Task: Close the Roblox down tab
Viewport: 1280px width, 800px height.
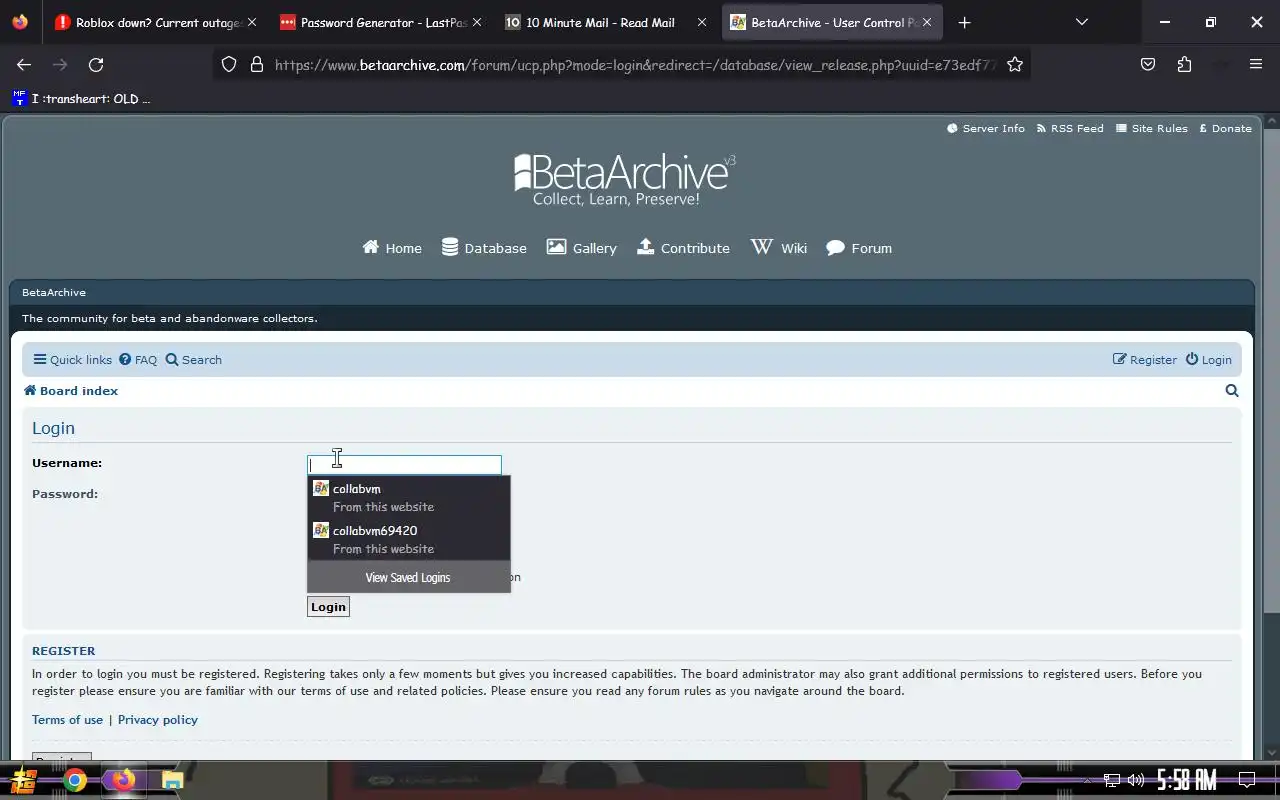Action: 252,22
